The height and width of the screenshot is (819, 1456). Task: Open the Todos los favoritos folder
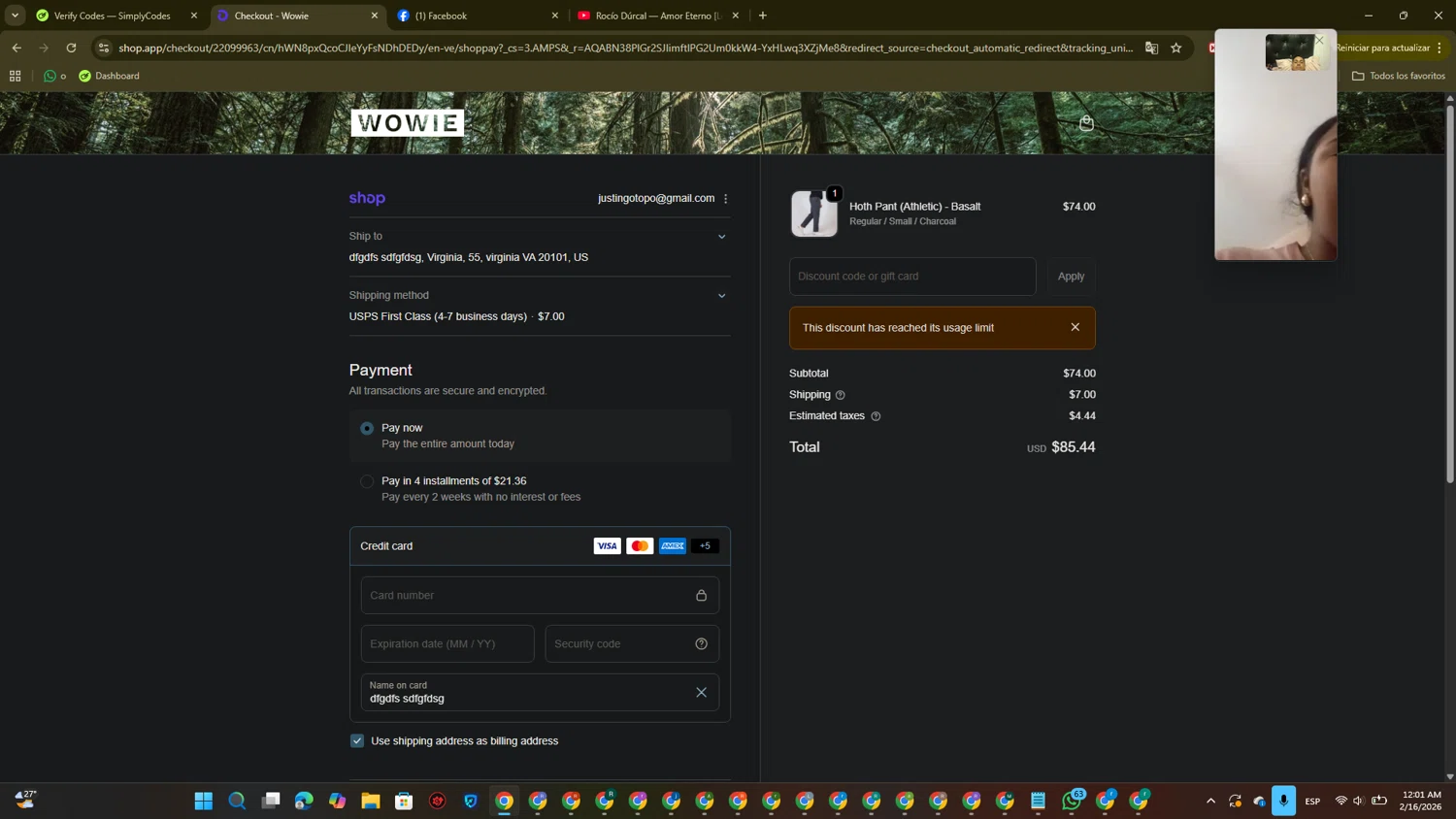pyautogui.click(x=1399, y=76)
